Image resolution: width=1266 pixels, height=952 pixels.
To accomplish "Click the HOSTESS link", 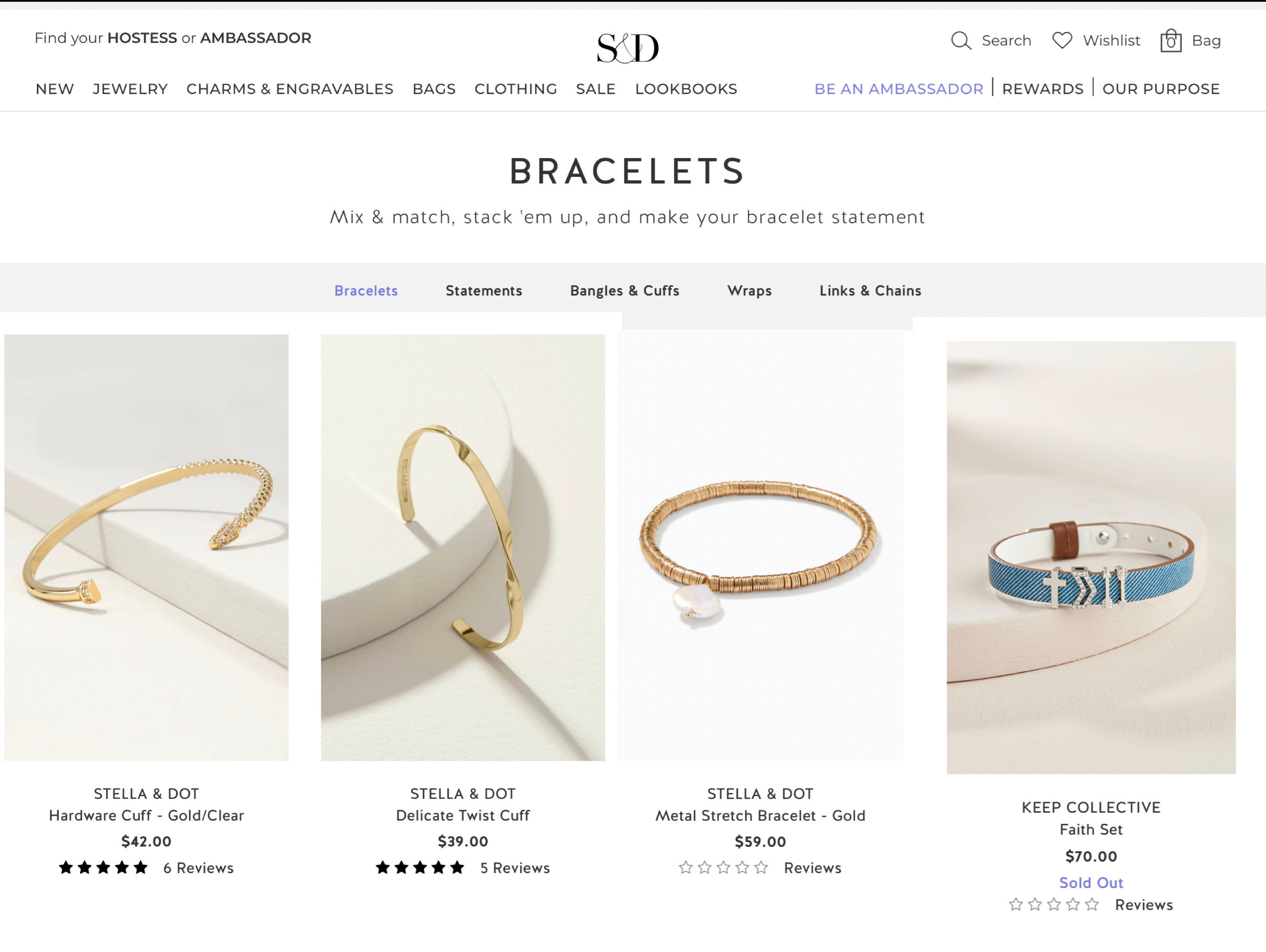I will coord(142,38).
